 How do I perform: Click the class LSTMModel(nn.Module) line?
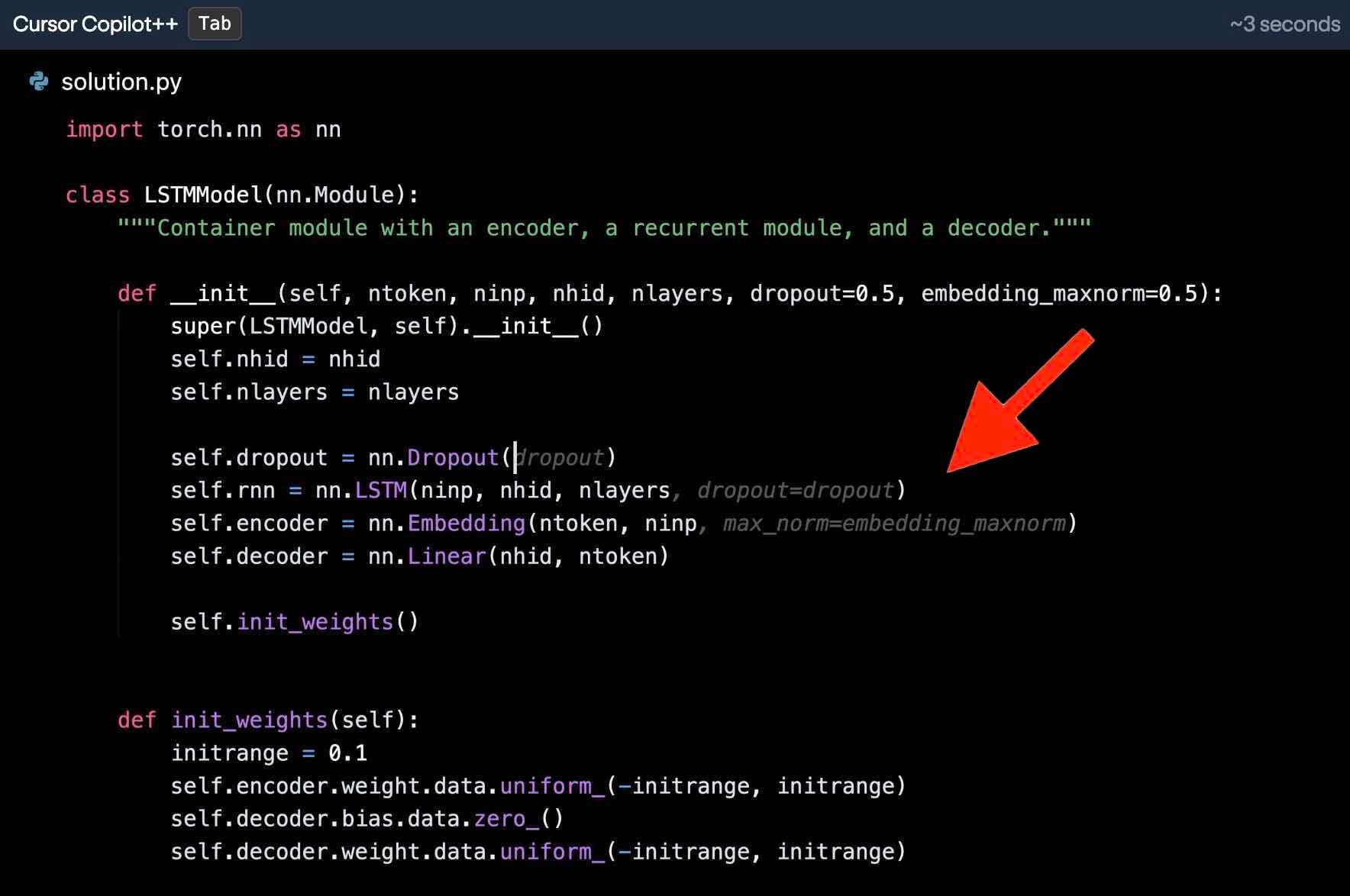coord(242,195)
